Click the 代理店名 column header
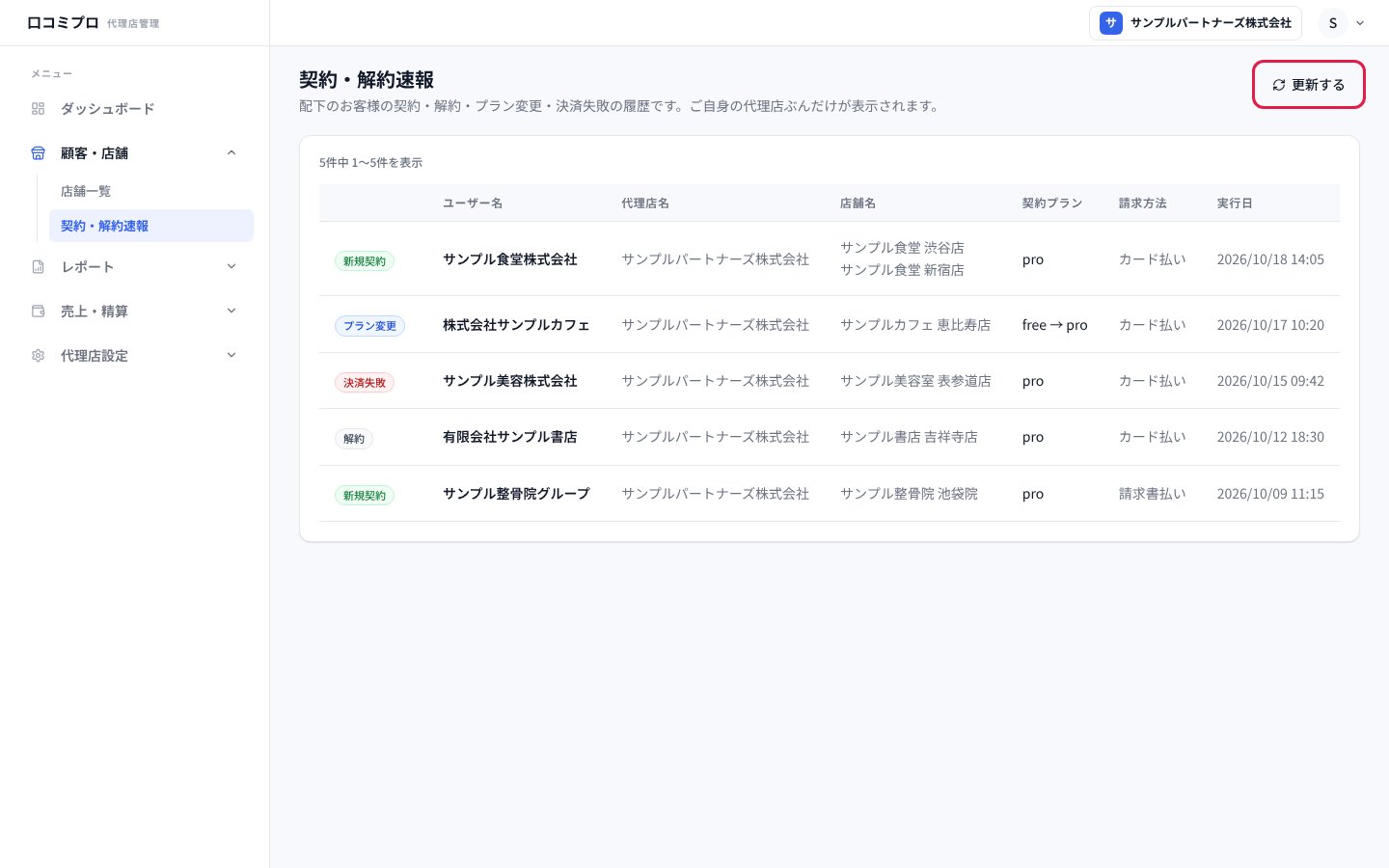The height and width of the screenshot is (868, 1389). [645, 203]
